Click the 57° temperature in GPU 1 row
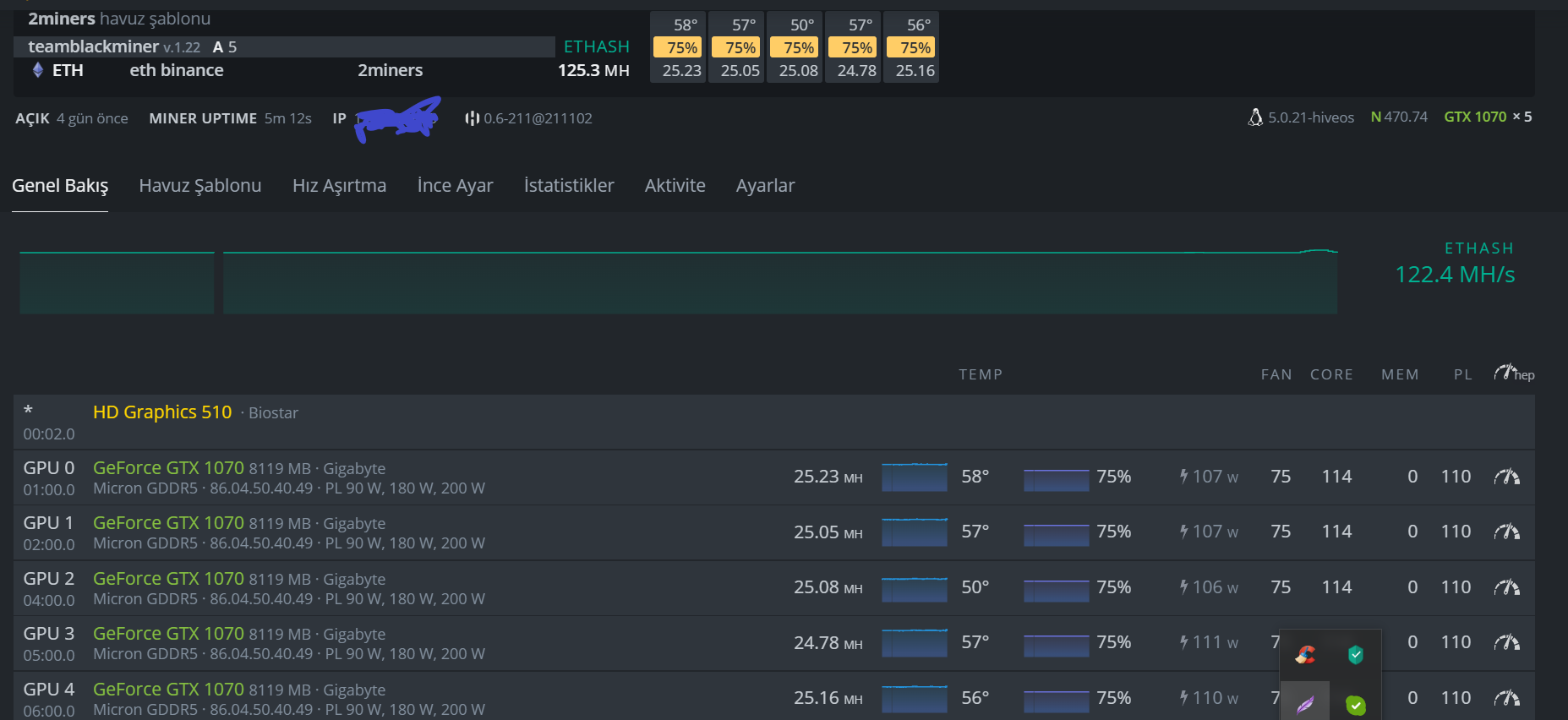 tap(975, 532)
